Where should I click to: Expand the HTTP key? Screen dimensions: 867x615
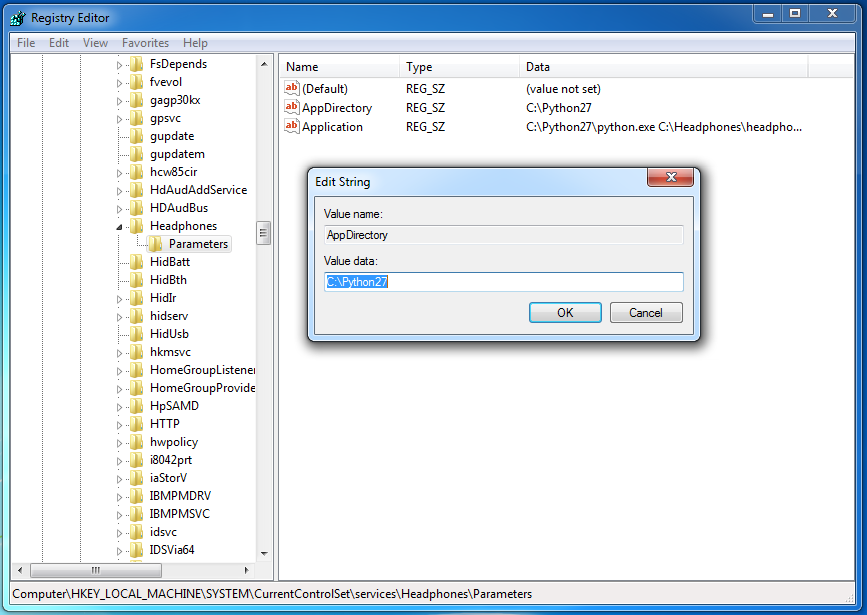click(x=119, y=425)
